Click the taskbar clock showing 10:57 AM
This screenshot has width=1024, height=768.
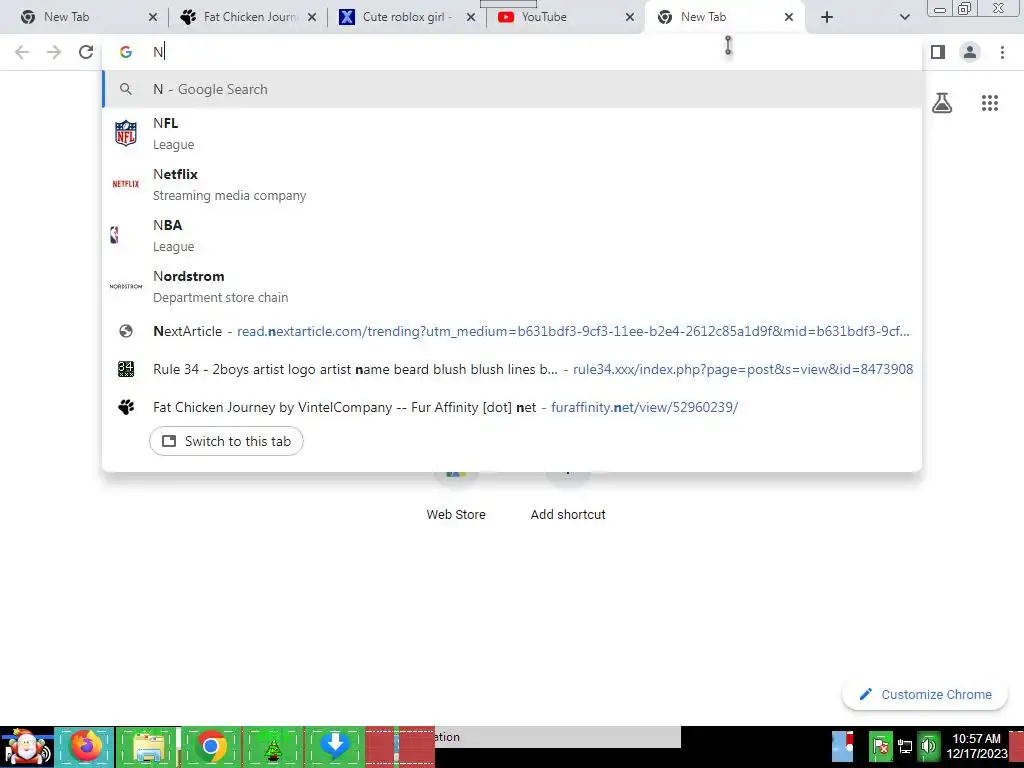click(x=976, y=746)
